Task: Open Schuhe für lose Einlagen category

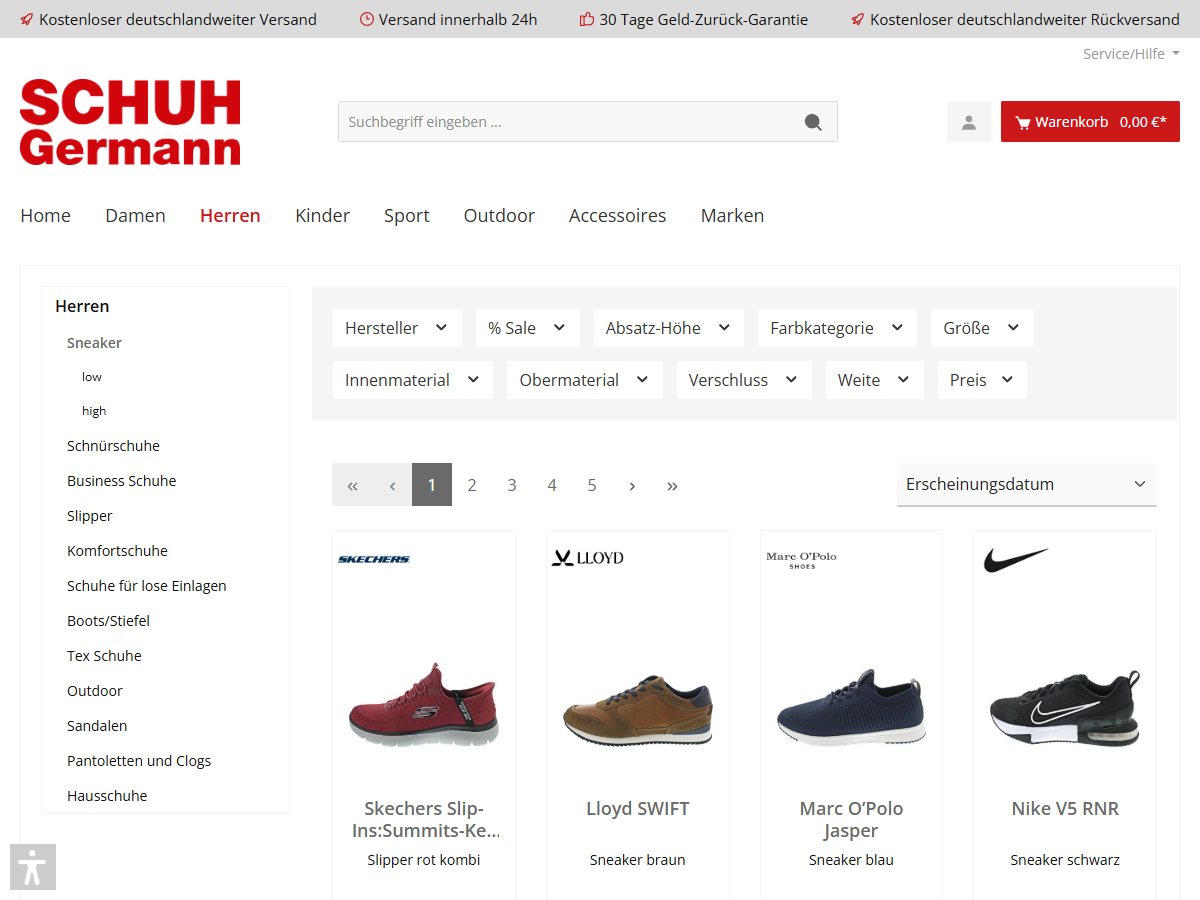Action: click(x=147, y=586)
